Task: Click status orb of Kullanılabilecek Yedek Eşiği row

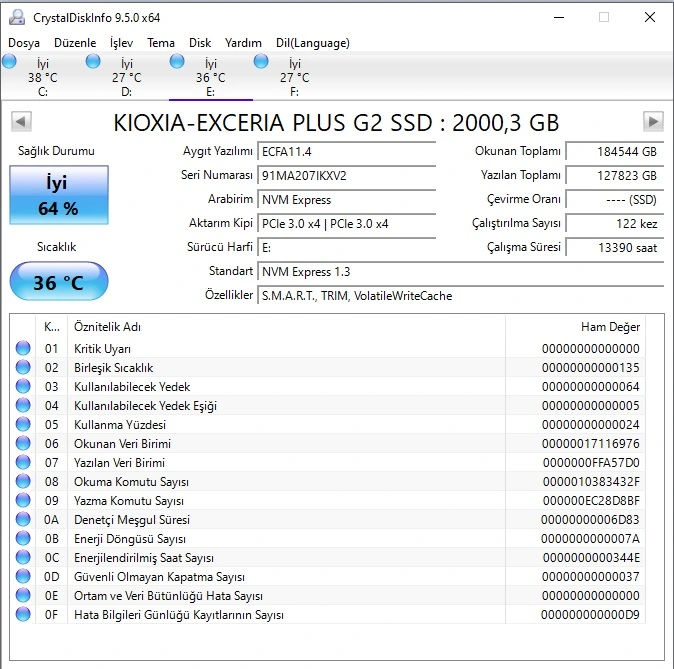Action: coord(23,405)
